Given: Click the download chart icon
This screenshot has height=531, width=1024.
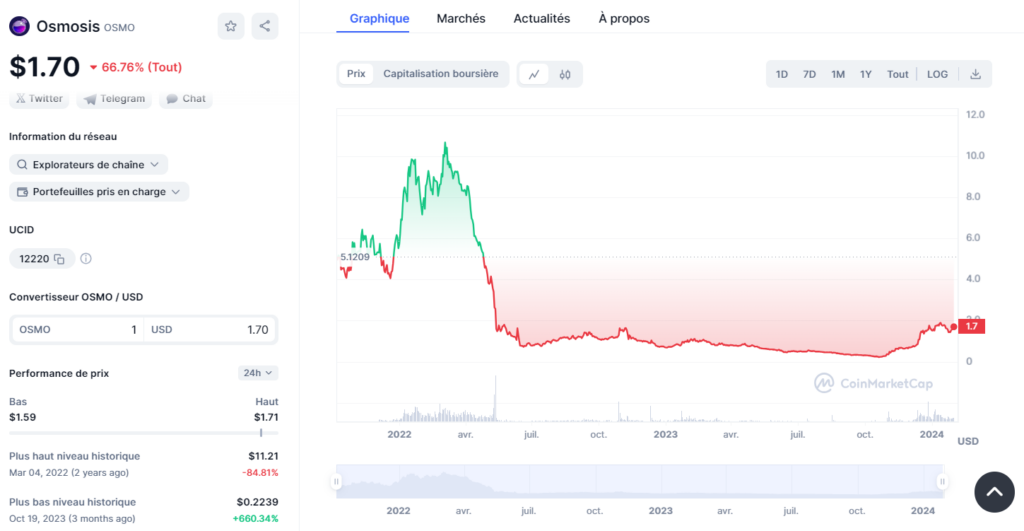Looking at the screenshot, I should click(x=975, y=74).
